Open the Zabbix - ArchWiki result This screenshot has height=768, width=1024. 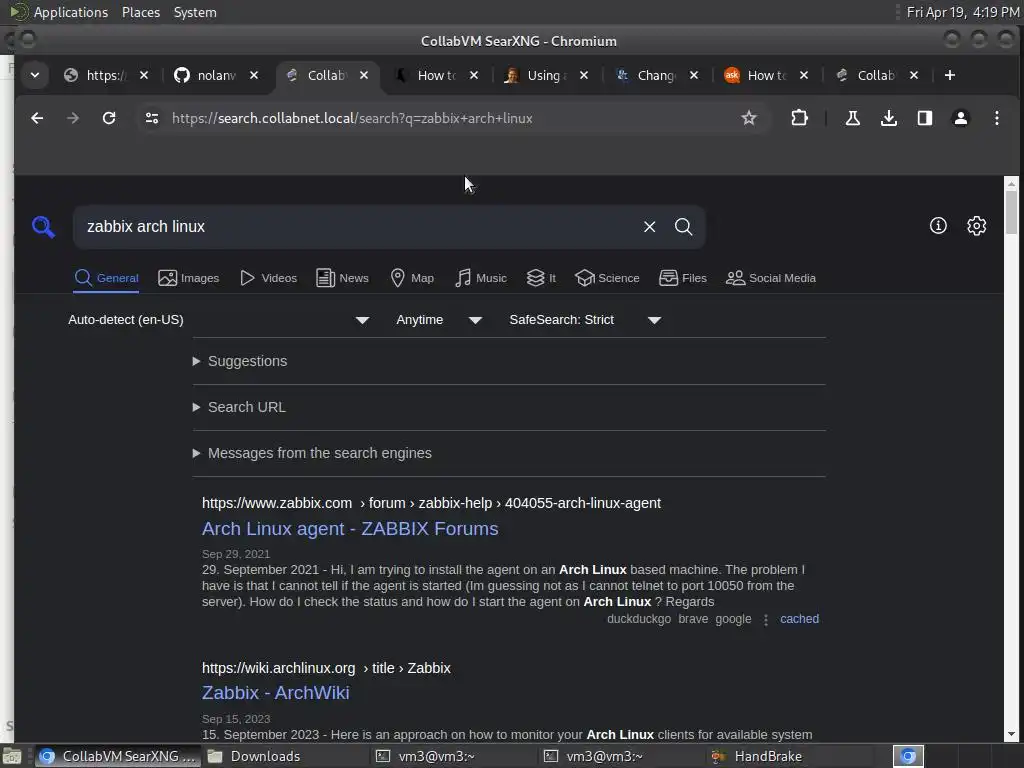(x=276, y=693)
